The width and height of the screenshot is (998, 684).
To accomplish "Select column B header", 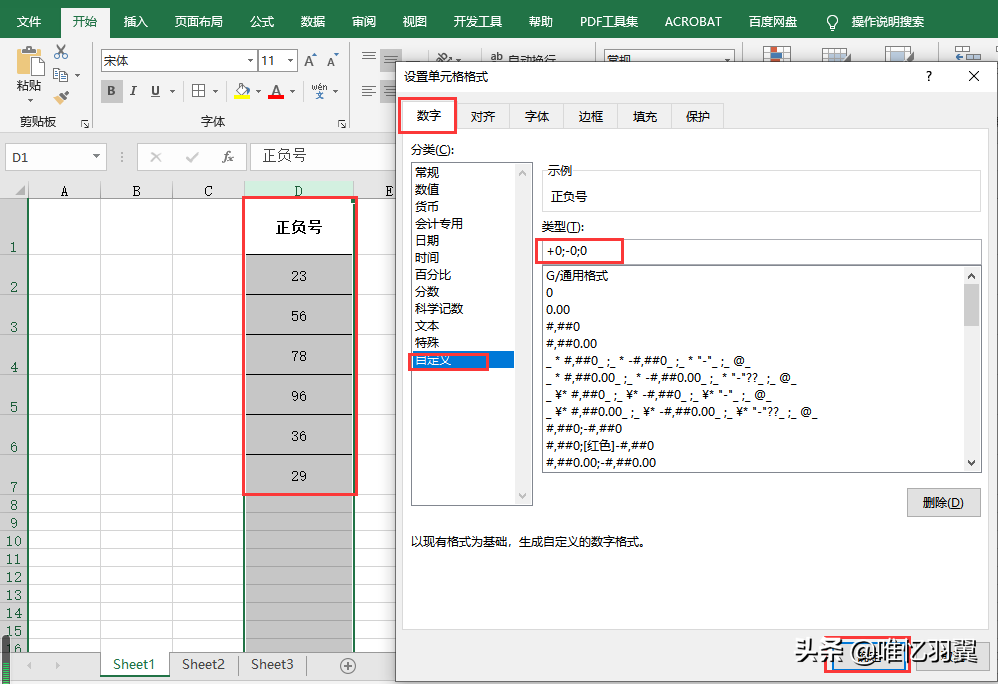I will (x=136, y=190).
